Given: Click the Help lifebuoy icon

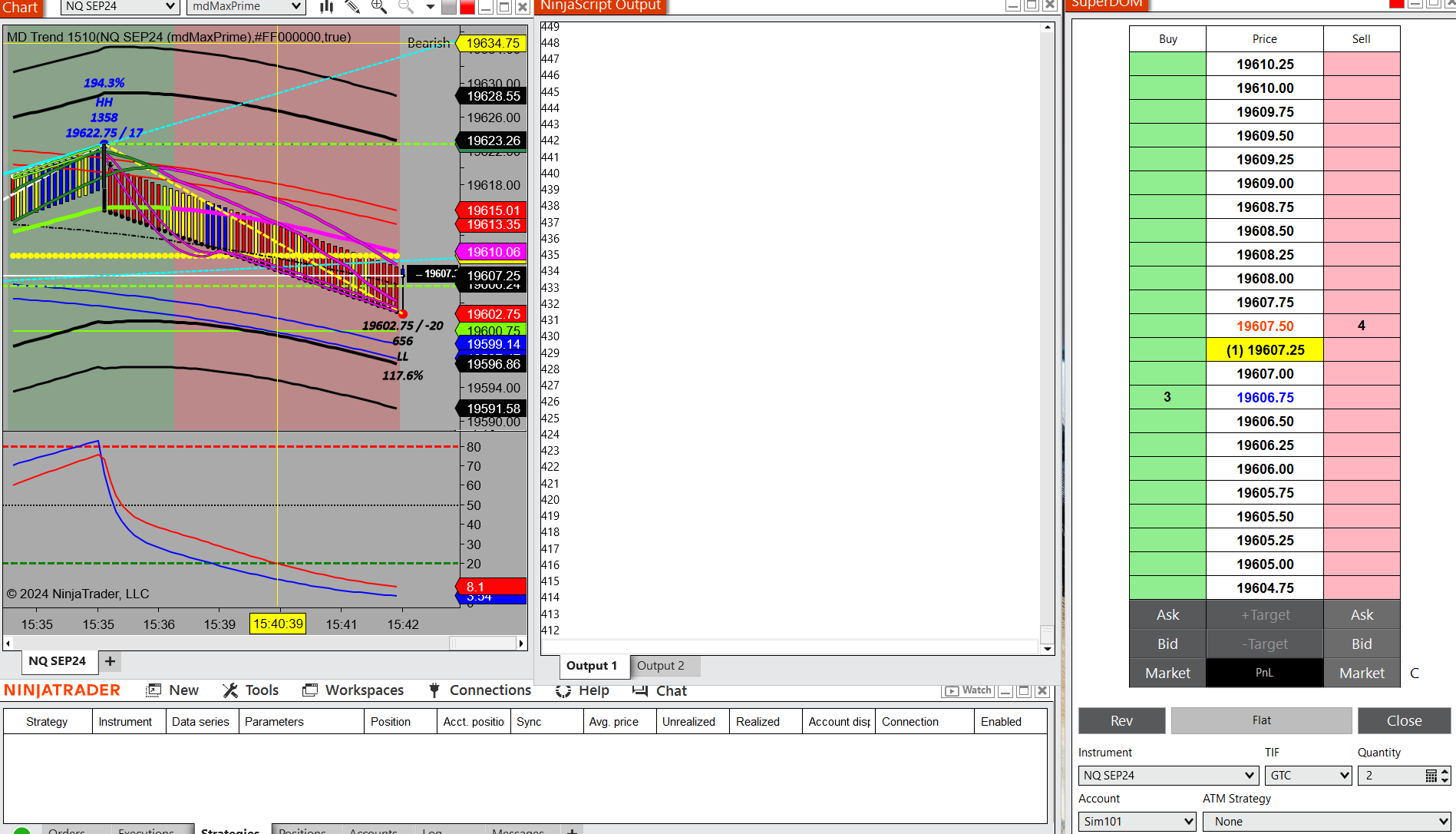Looking at the screenshot, I should (563, 690).
